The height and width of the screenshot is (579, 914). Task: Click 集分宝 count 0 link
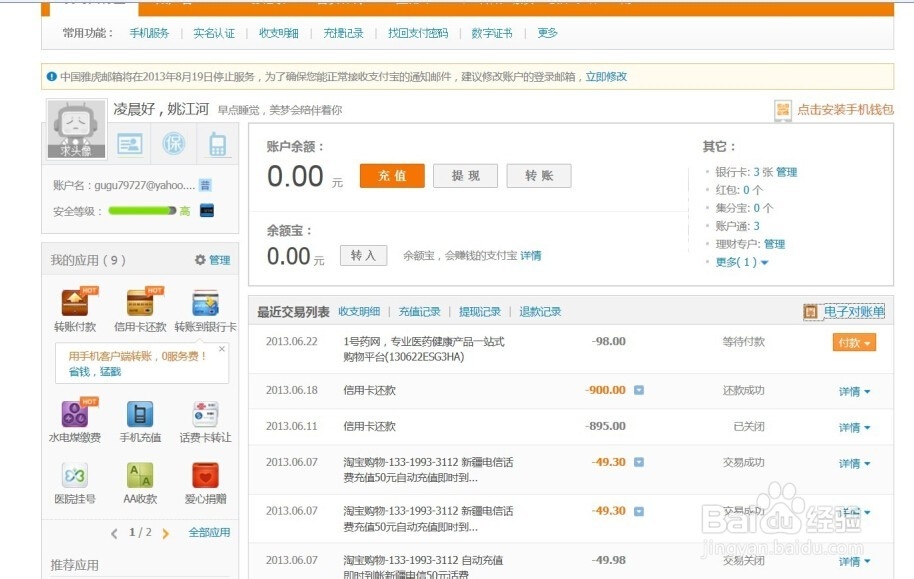point(757,208)
